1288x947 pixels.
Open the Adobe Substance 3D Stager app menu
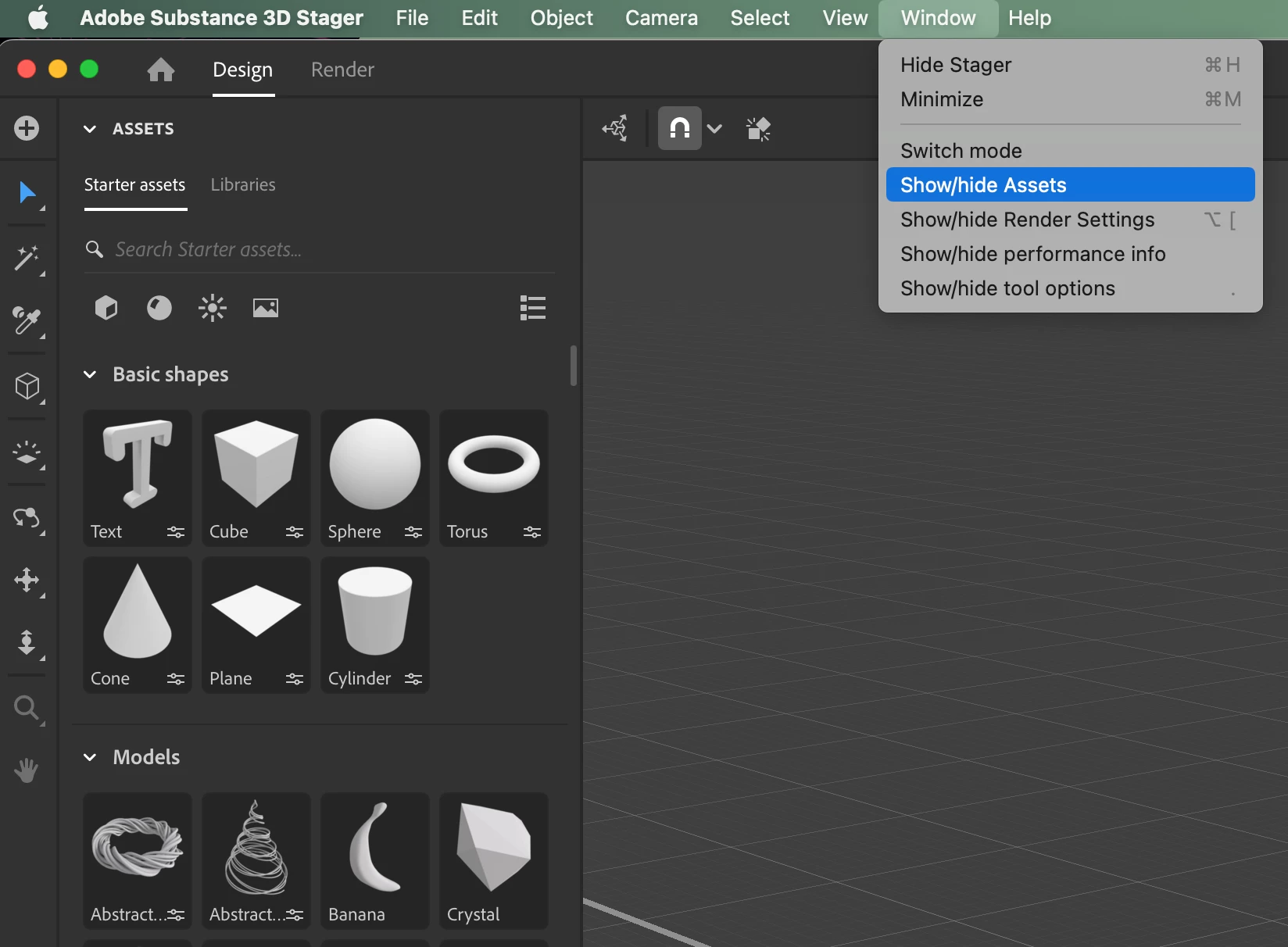click(221, 18)
